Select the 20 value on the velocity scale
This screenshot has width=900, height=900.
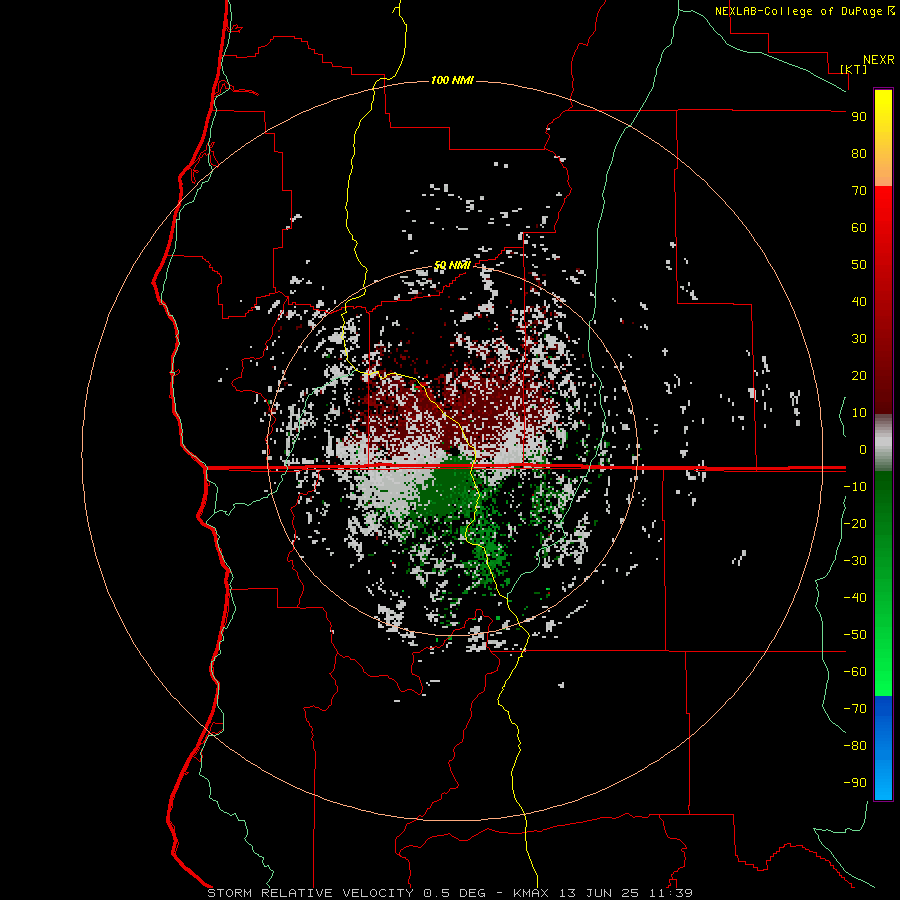tap(859, 375)
